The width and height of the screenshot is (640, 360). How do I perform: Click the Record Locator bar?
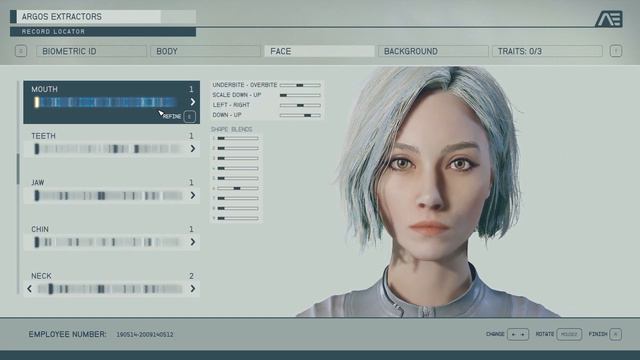103,32
